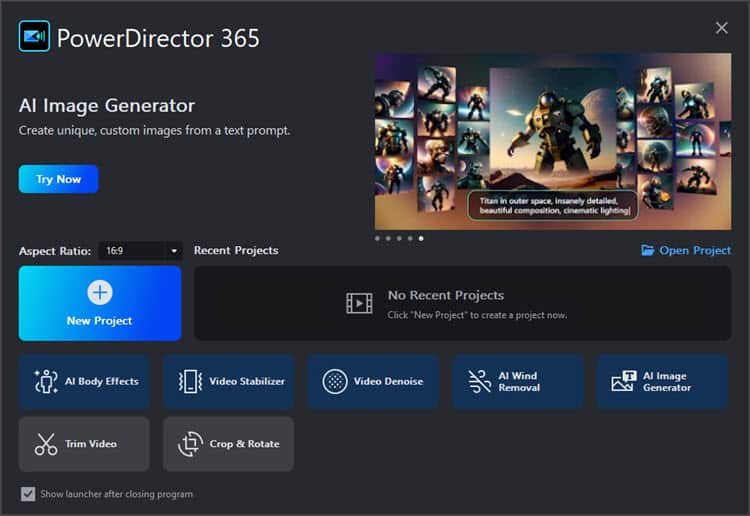Open the Open Project link
This screenshot has width=750, height=516.
click(x=686, y=250)
